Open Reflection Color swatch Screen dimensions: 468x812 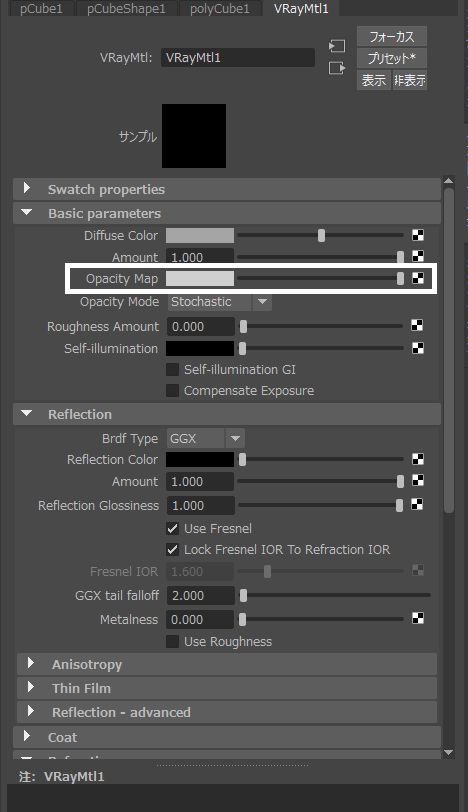pyautogui.click(x=200, y=459)
